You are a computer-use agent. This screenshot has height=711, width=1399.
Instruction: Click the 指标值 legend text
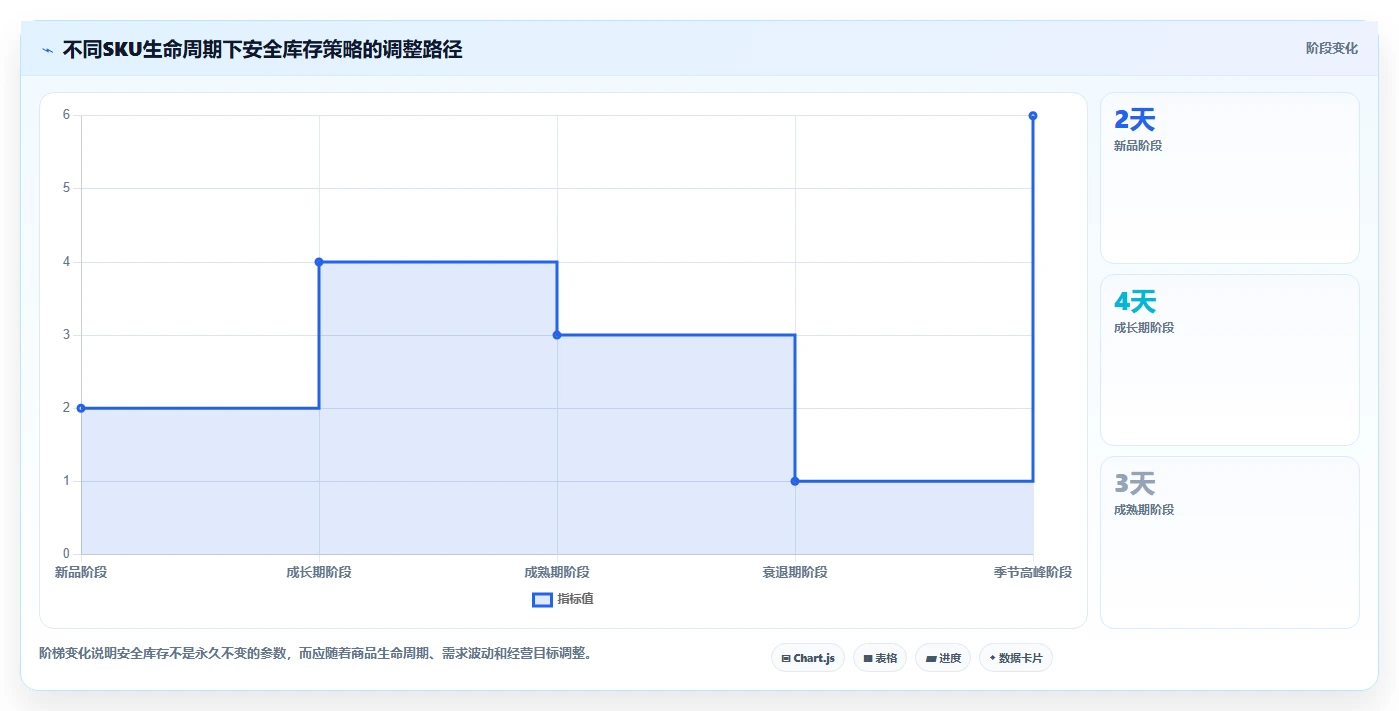click(575, 599)
